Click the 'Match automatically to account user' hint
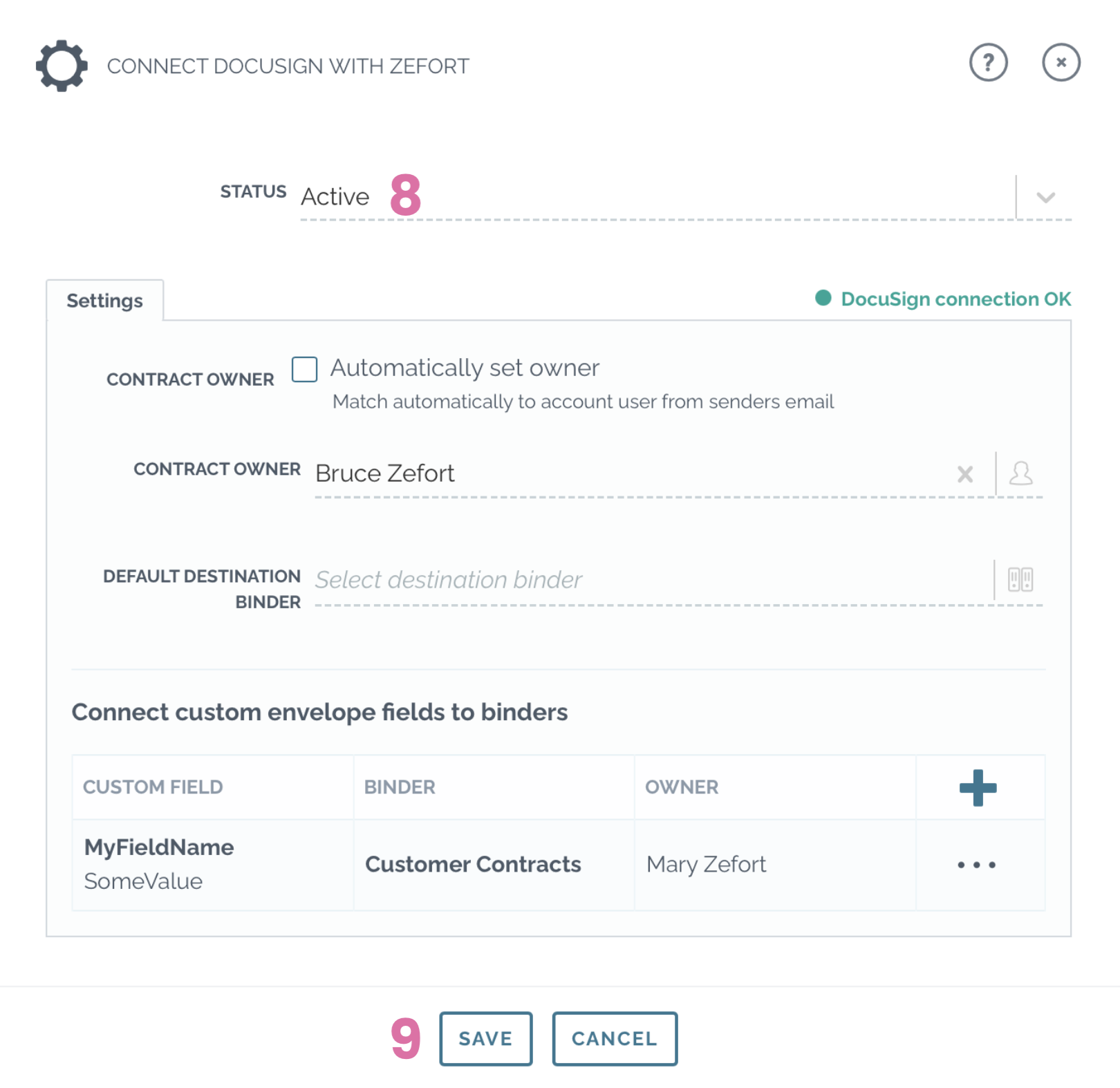This screenshot has width=1120, height=1088. pos(583,402)
